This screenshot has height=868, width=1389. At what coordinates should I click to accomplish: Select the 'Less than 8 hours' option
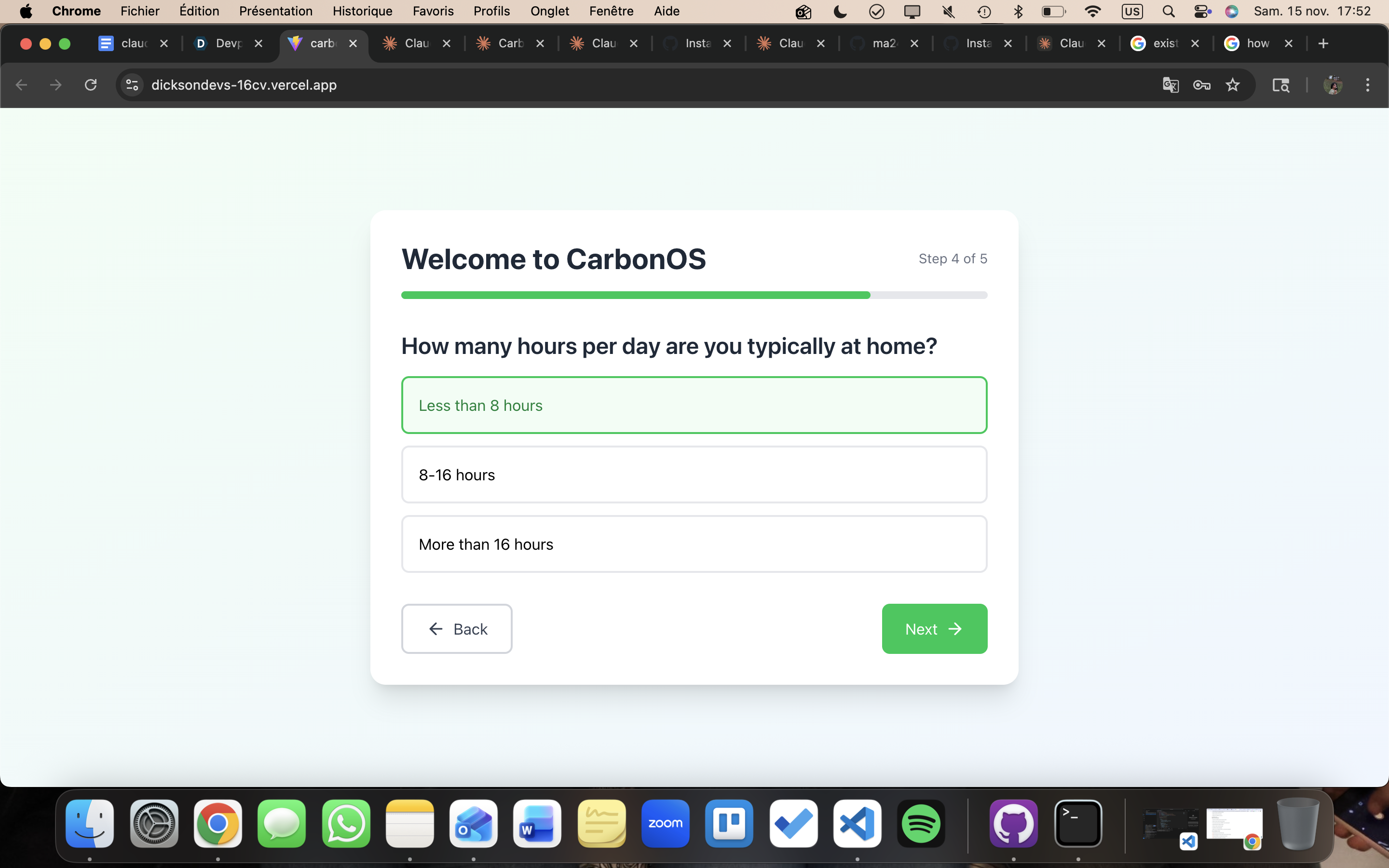[x=694, y=405]
